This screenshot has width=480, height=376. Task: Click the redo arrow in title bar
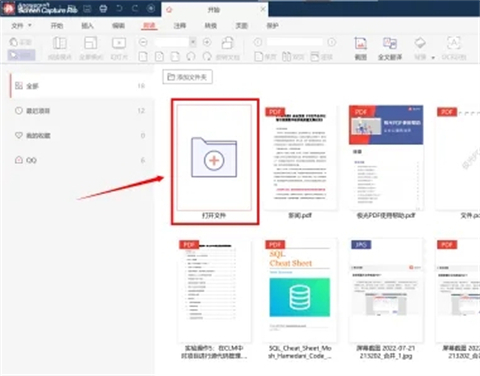click(x=135, y=9)
